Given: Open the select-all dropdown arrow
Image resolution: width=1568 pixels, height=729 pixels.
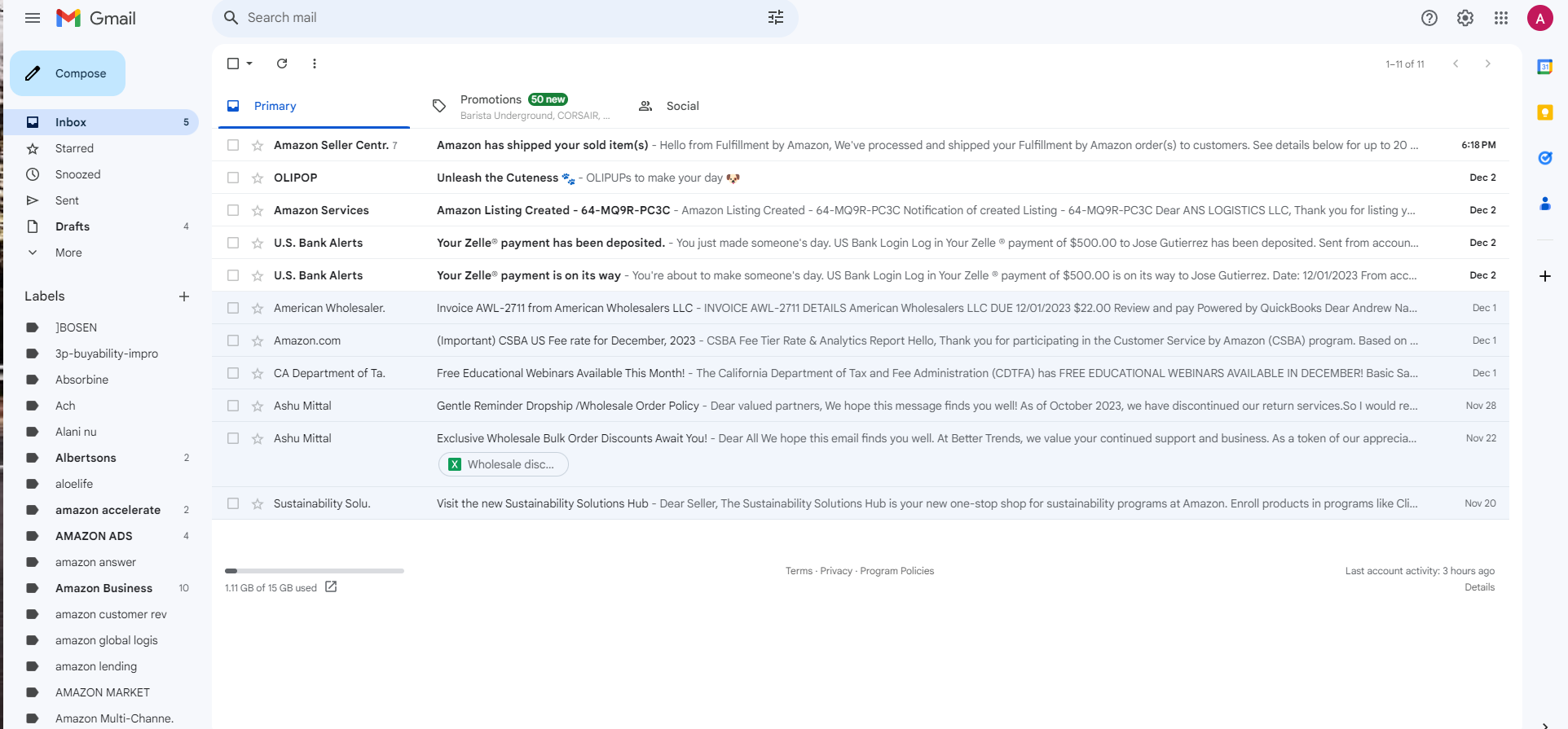Looking at the screenshot, I should [249, 64].
